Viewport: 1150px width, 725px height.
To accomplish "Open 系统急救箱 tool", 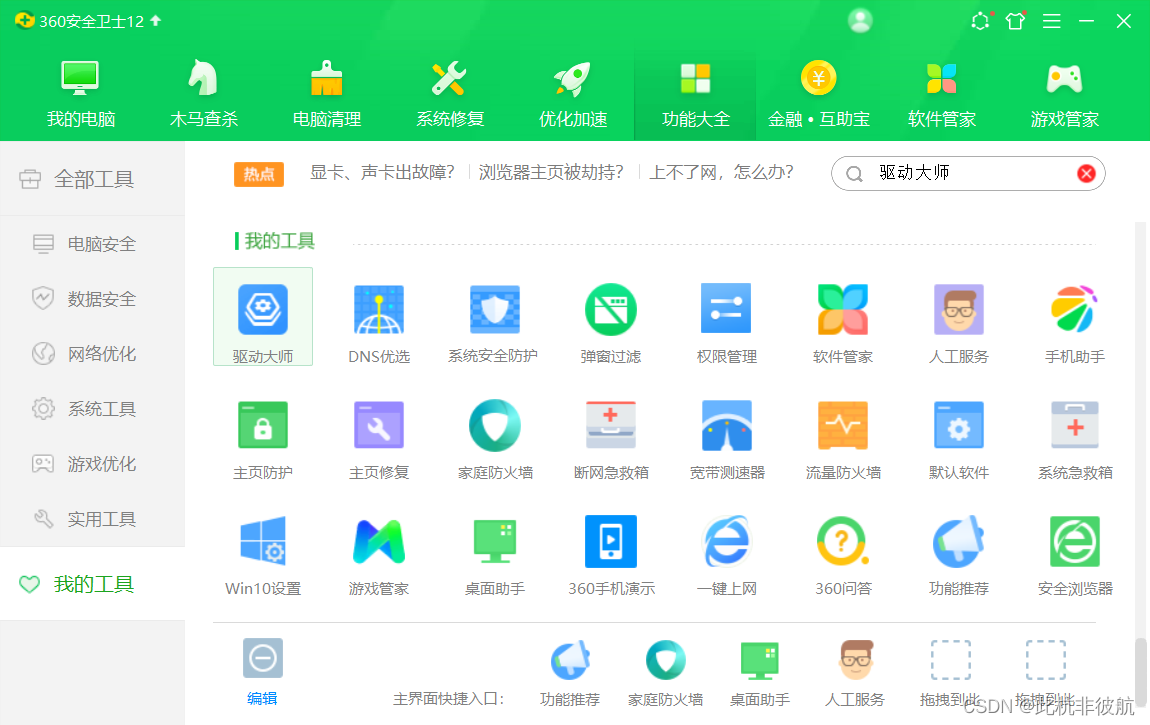I will 1074,440.
